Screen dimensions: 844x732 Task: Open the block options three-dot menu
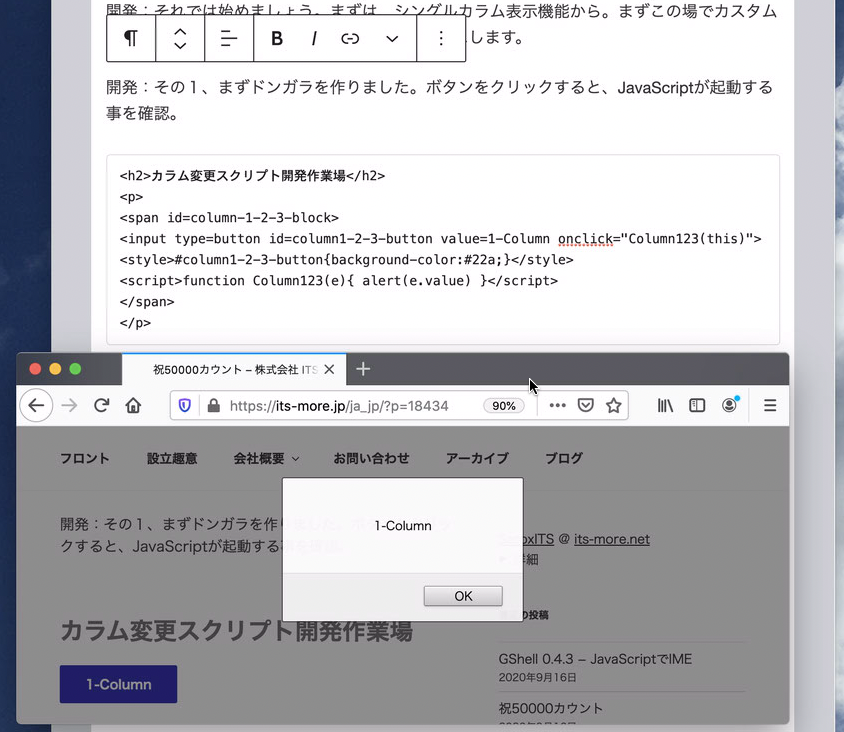click(x=441, y=39)
